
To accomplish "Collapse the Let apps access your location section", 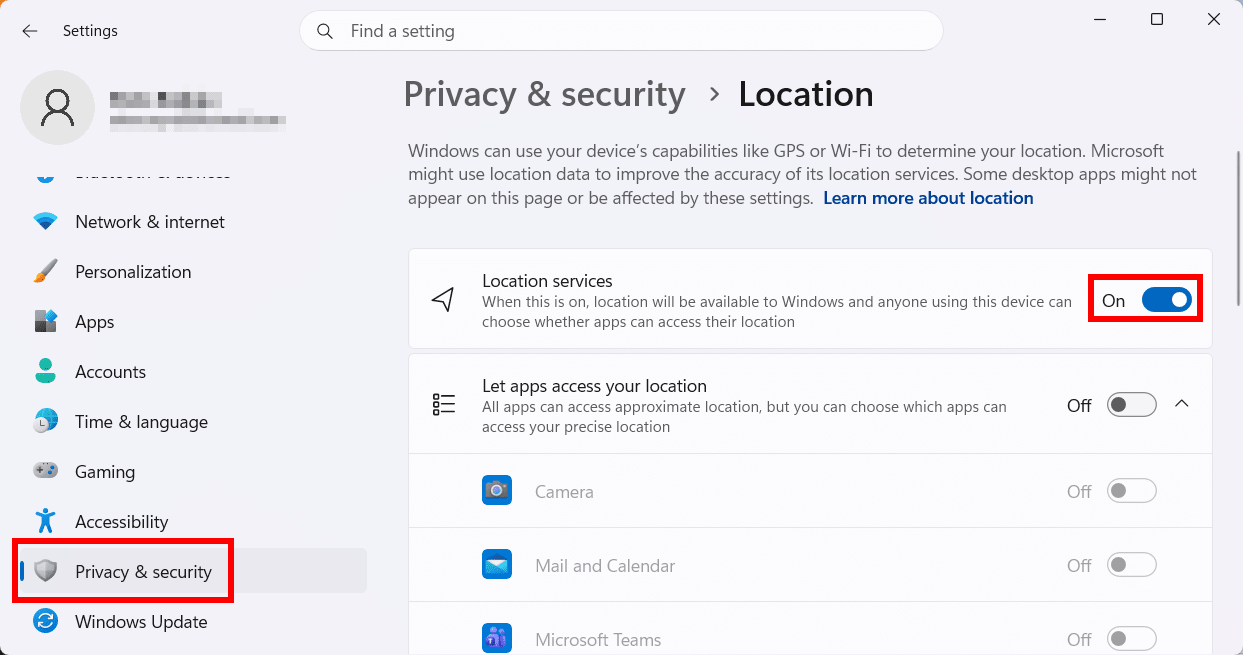I will [1182, 404].
